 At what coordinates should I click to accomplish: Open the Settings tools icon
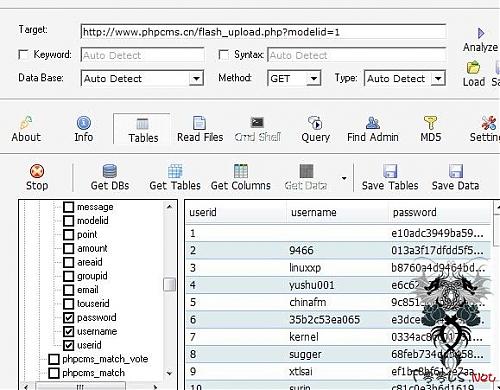coord(489,123)
